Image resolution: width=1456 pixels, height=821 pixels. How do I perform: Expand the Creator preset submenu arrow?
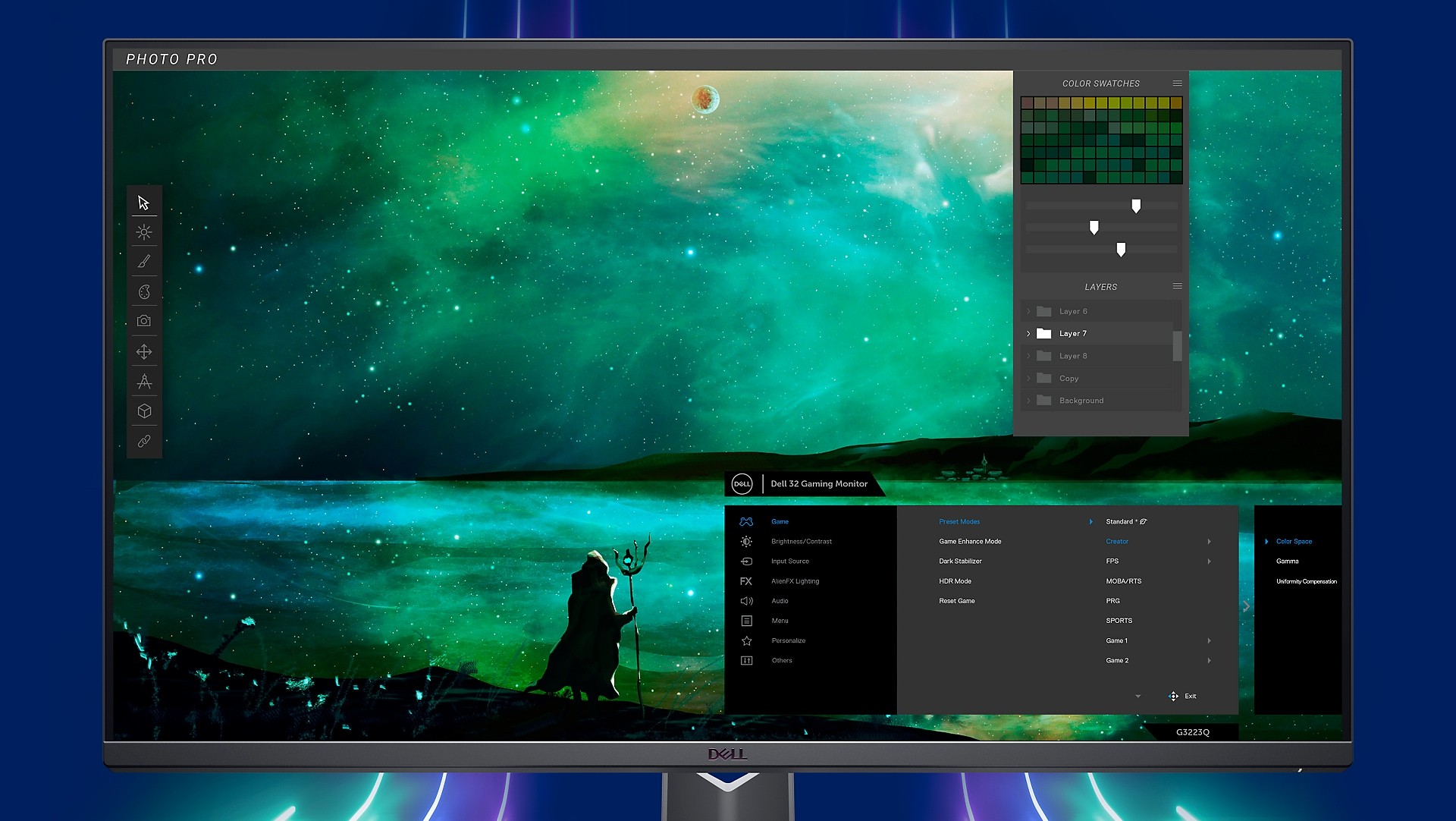(x=1209, y=542)
